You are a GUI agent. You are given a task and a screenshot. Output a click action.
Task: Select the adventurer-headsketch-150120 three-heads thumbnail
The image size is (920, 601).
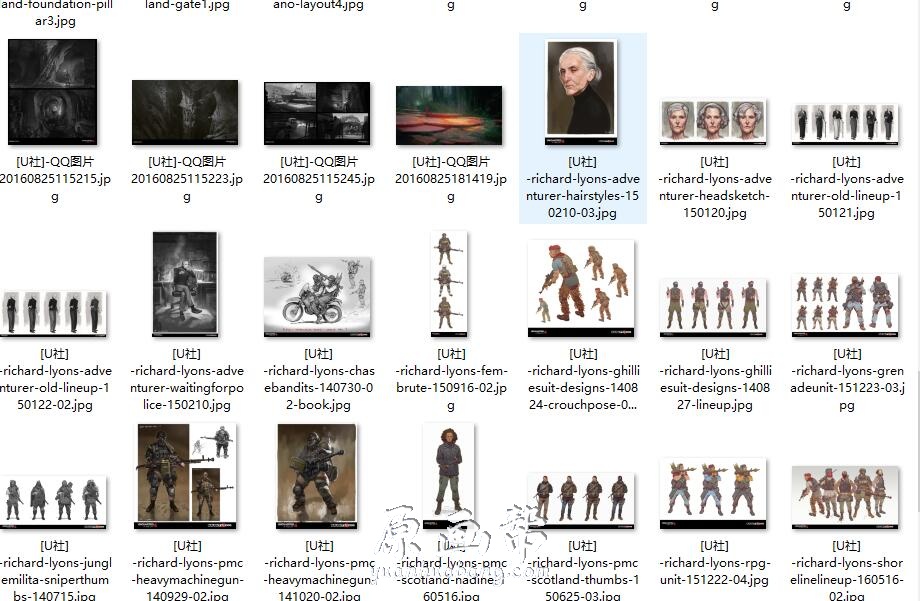tap(713, 122)
